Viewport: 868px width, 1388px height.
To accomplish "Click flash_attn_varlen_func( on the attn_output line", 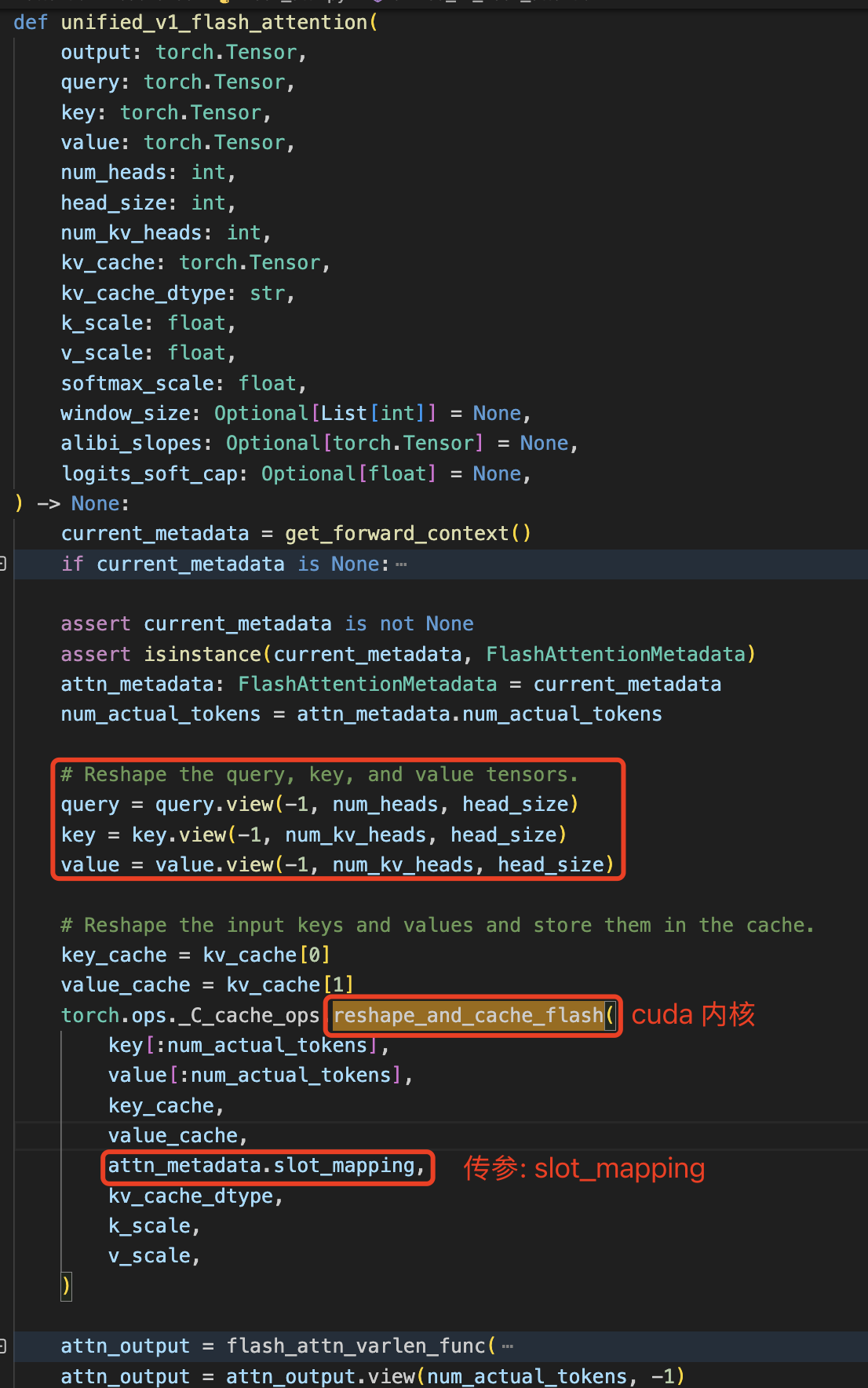I will tap(361, 1346).
